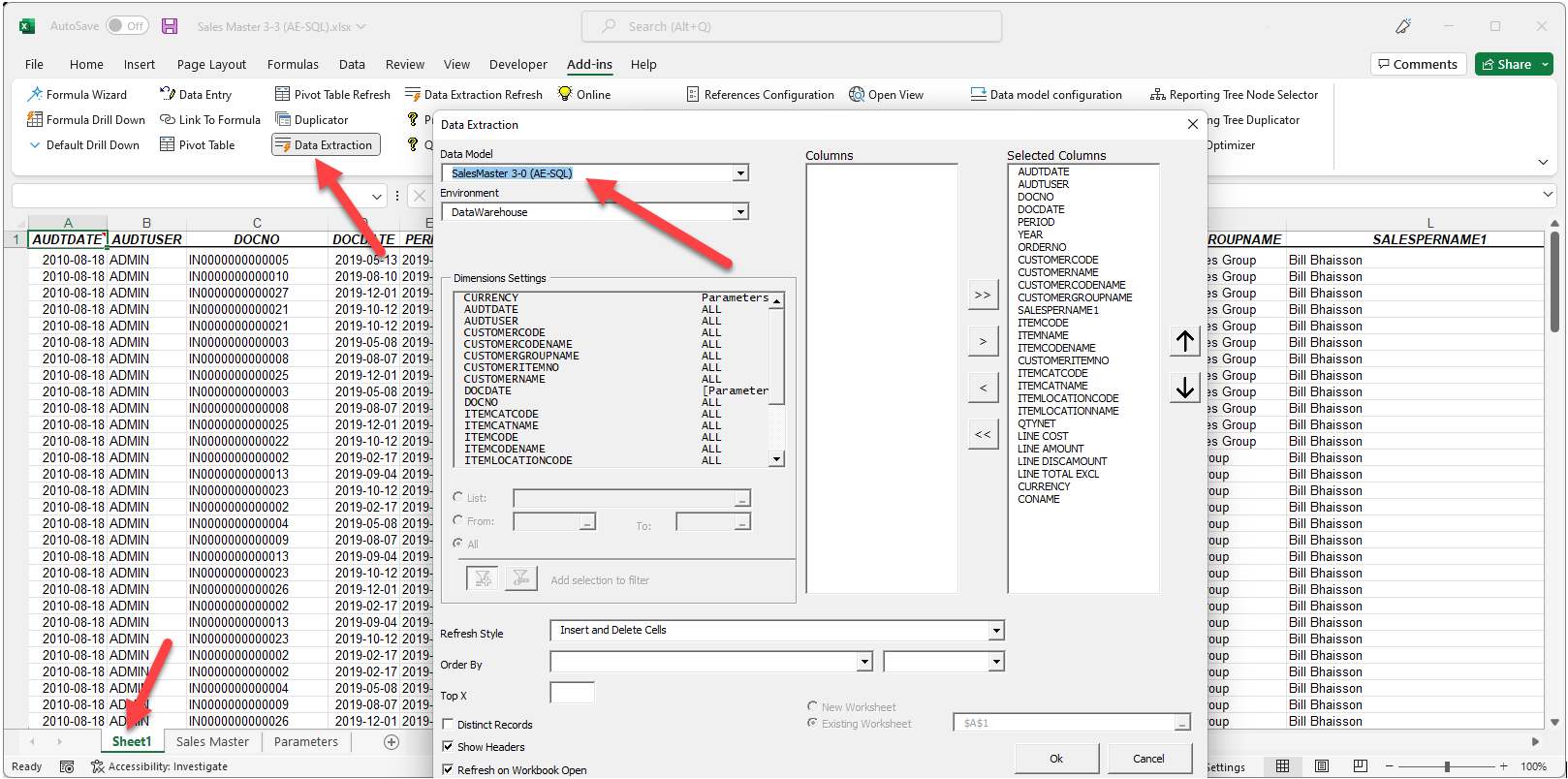
Task: Open the Environment dropdown list
Action: click(740, 212)
